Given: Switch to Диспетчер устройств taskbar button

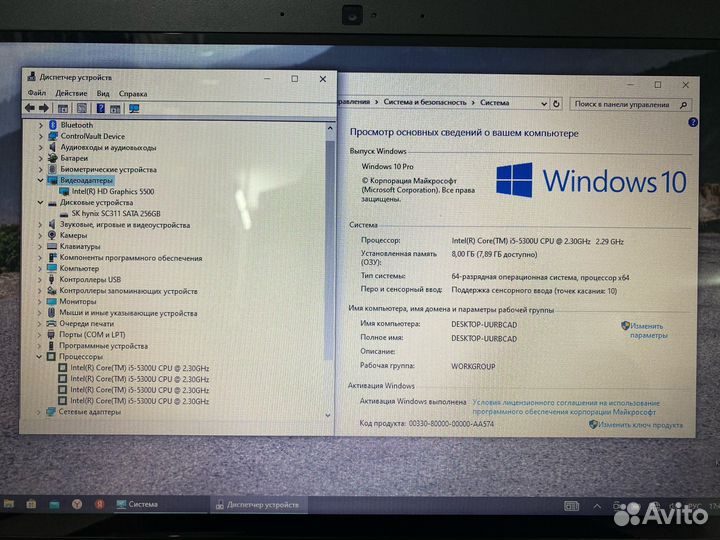Looking at the screenshot, I should (259, 505).
